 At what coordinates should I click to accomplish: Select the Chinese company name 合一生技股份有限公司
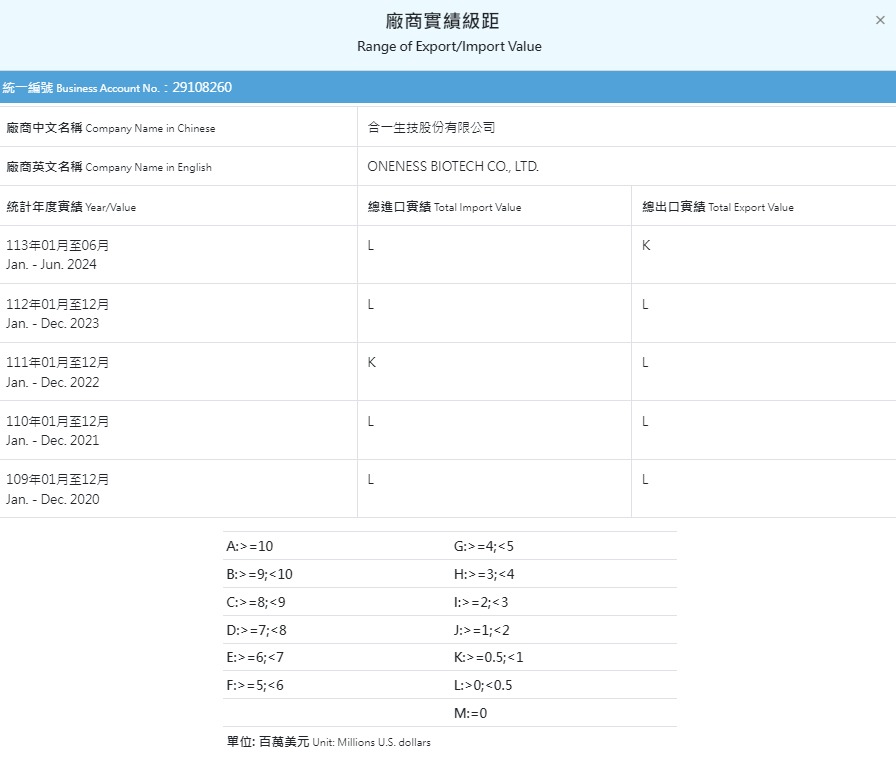tap(431, 128)
